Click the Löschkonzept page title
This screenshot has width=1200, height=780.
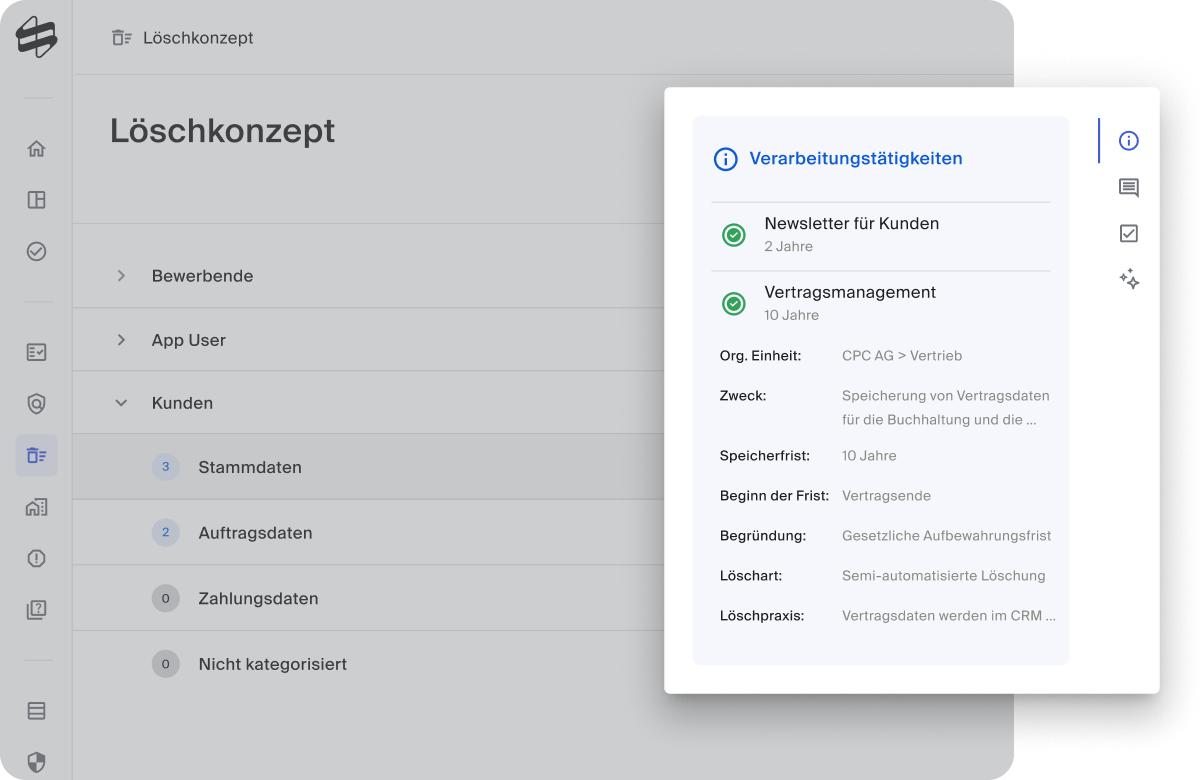point(222,131)
